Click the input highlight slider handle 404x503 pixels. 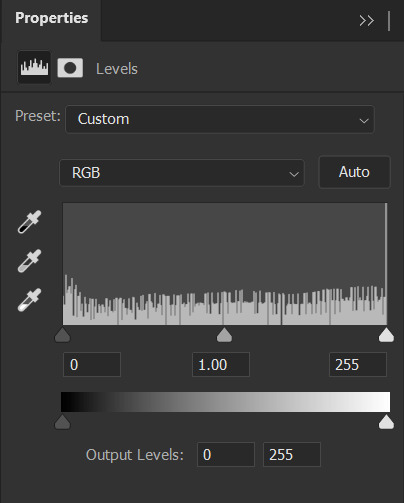(386, 335)
